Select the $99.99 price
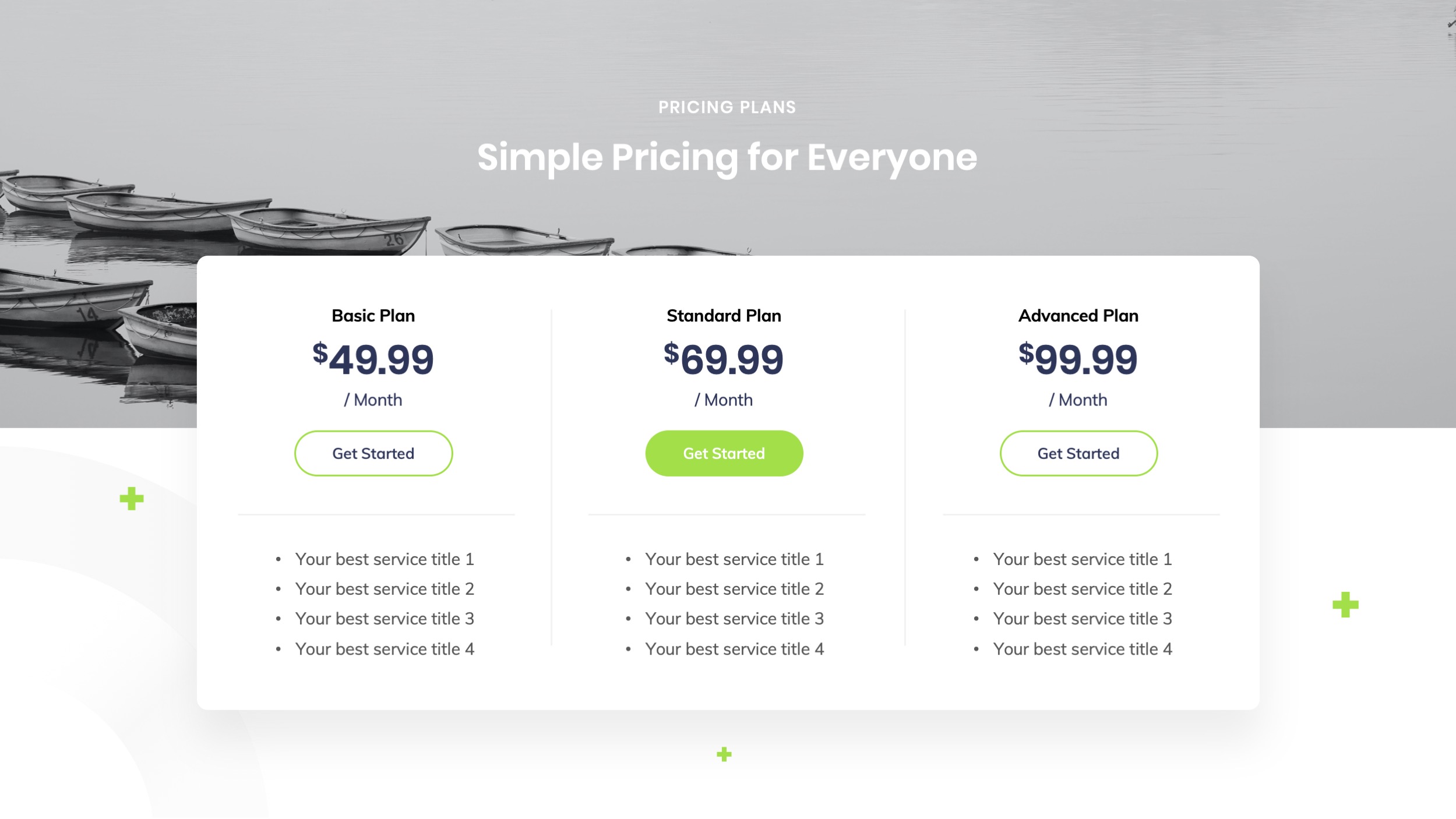Image resolution: width=1456 pixels, height=819 pixels. coord(1078,359)
